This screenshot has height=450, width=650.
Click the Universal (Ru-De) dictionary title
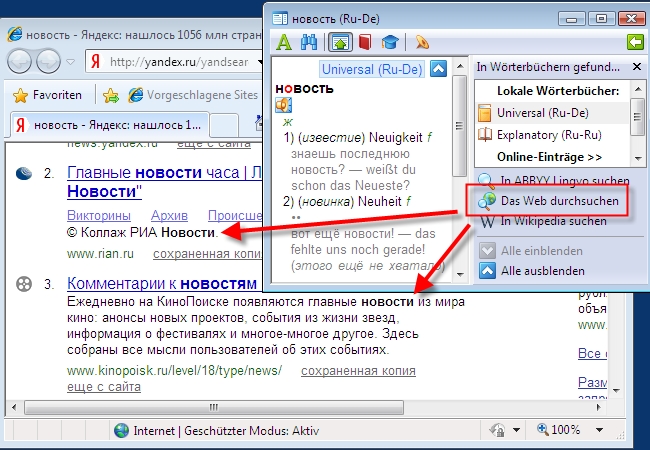coord(372,69)
